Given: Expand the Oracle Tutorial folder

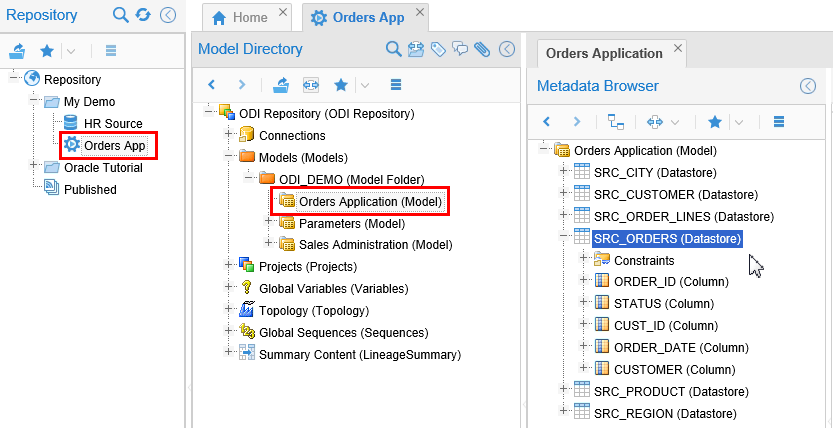Looking at the screenshot, I should tap(34, 165).
